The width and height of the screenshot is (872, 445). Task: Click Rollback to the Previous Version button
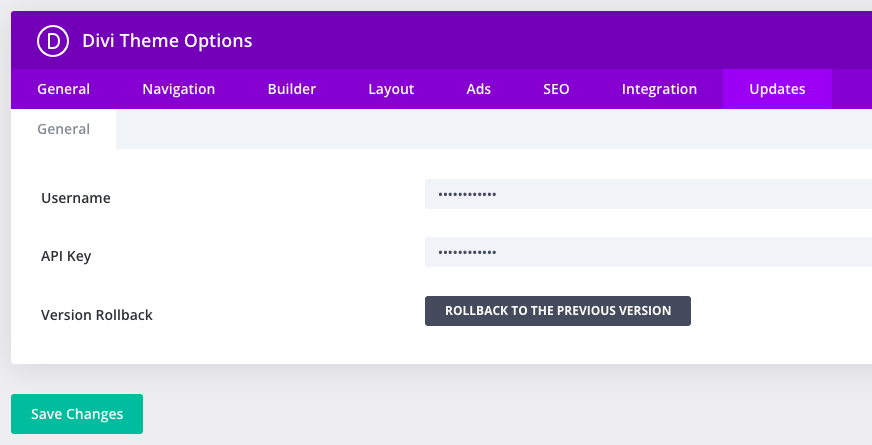[558, 311]
